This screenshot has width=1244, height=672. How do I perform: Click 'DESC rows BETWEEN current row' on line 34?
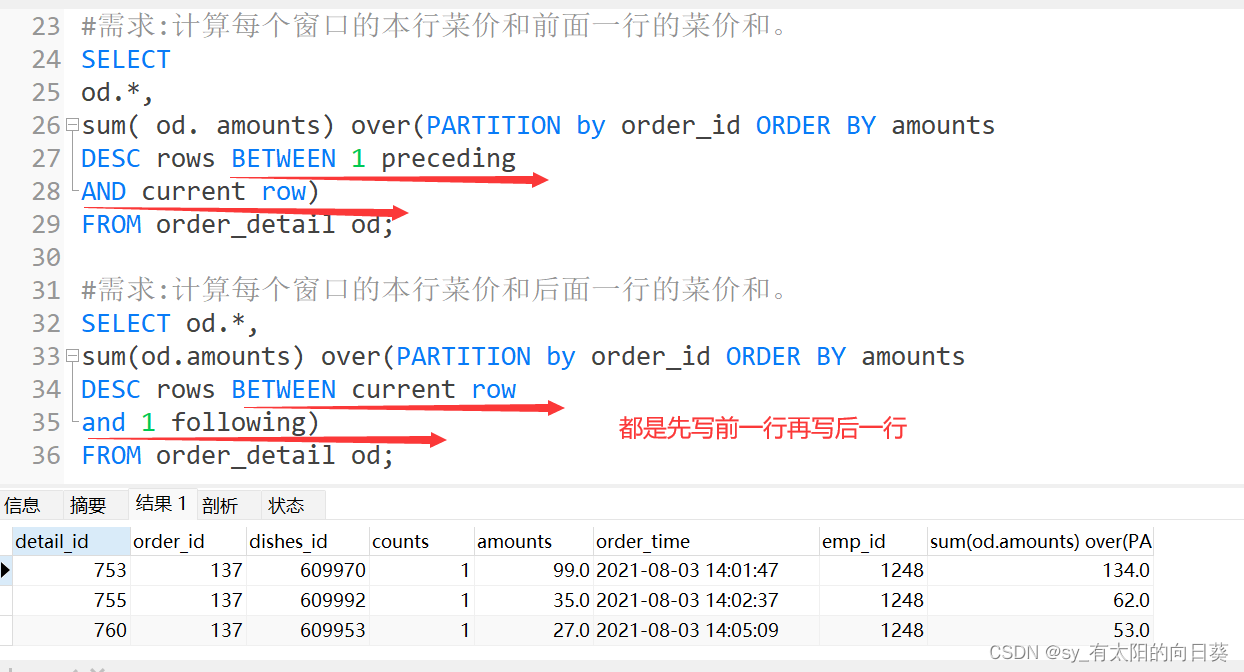(x=298, y=390)
